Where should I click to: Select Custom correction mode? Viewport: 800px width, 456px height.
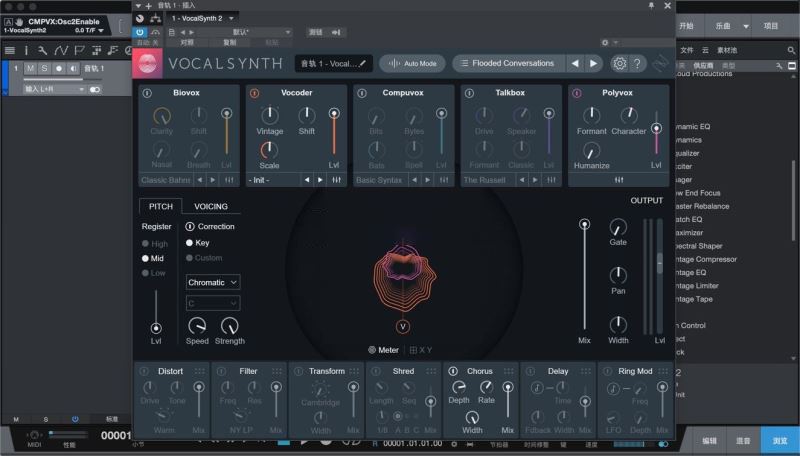click(x=204, y=258)
